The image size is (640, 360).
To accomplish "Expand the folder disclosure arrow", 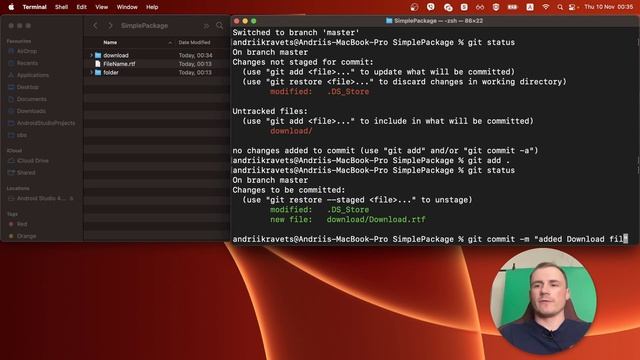I will click(91, 72).
